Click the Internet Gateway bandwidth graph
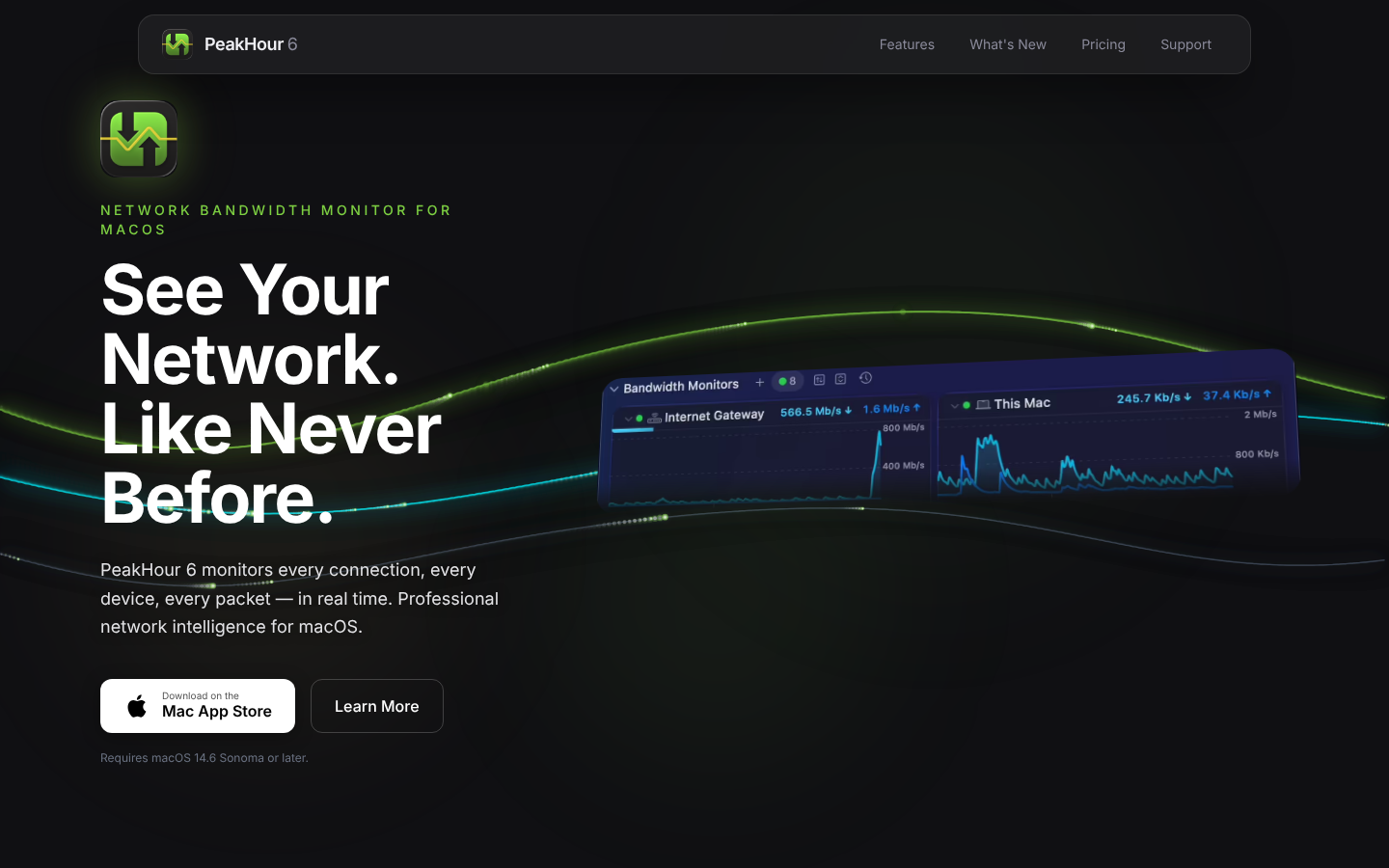 click(x=767, y=467)
